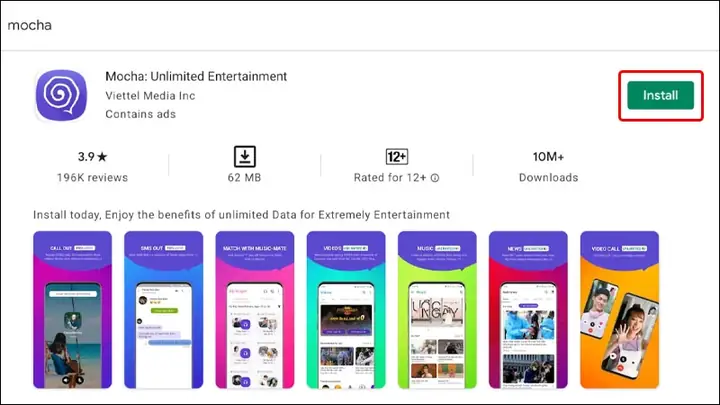Open the Match with Music-Mate screenshot
The image size is (720, 405).
coord(255,309)
